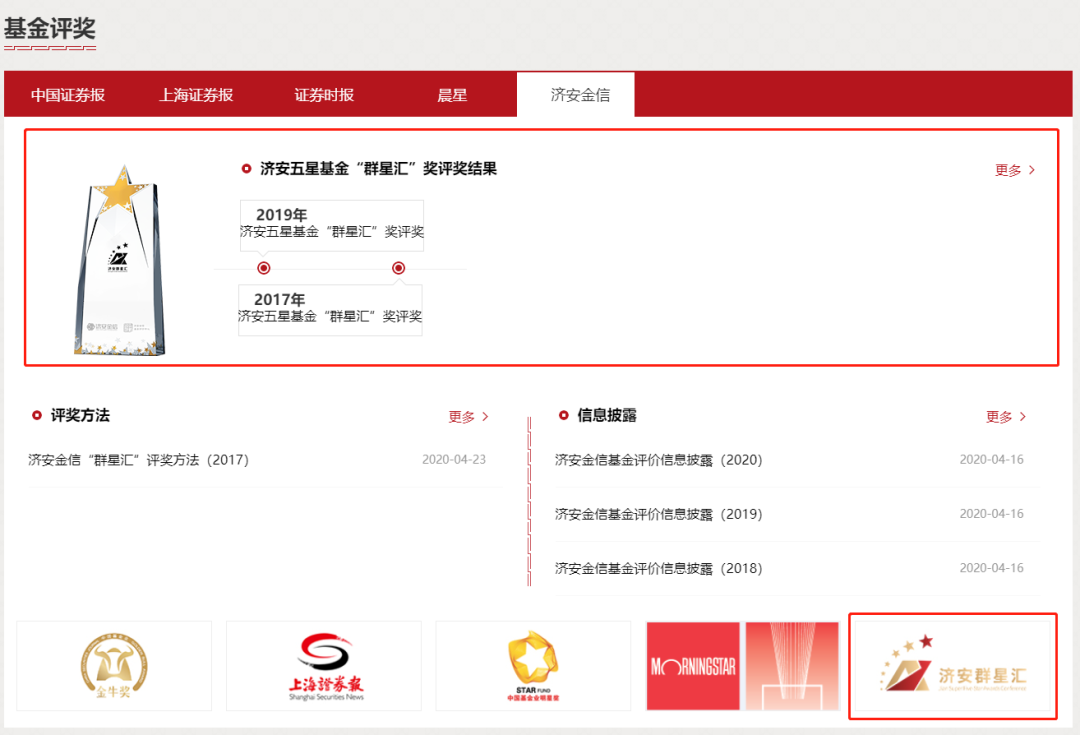
Task: Click the crystal star trophy image
Action: pos(121,260)
